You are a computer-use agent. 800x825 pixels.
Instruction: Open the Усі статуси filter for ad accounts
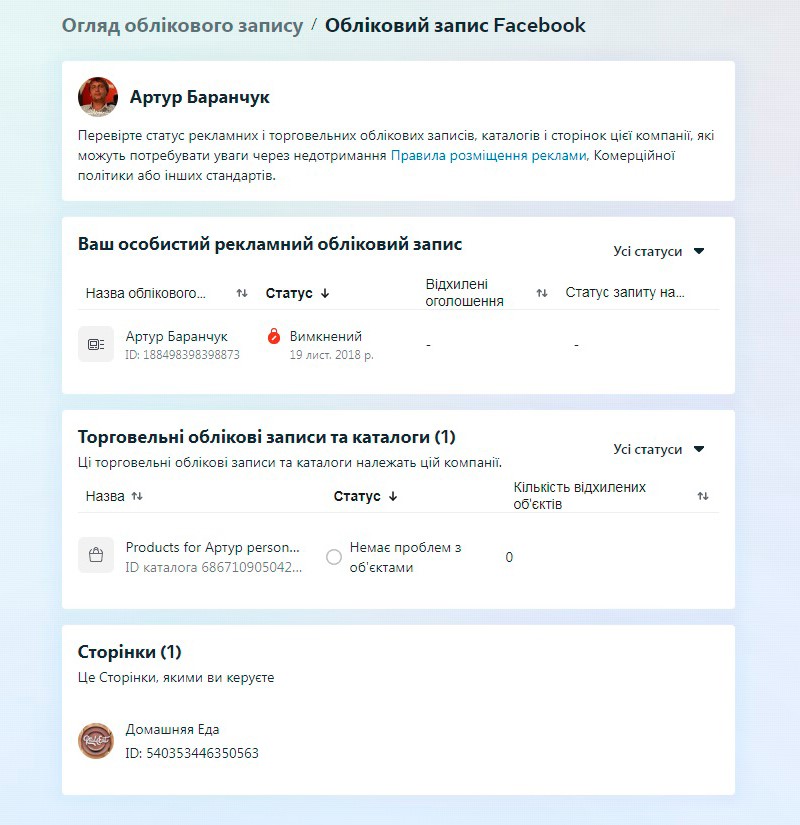coord(659,251)
